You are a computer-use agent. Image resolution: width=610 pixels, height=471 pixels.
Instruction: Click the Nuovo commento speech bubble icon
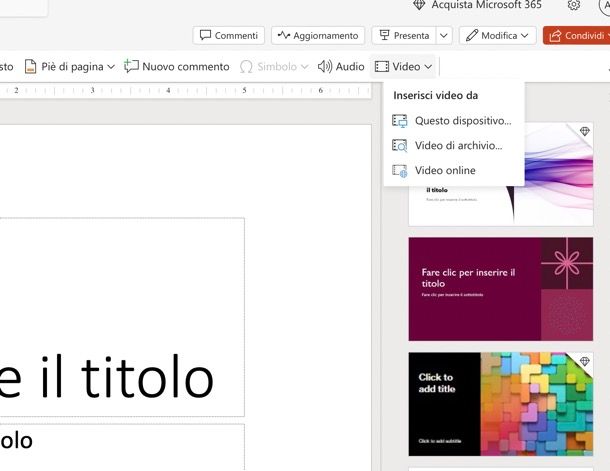[131, 66]
